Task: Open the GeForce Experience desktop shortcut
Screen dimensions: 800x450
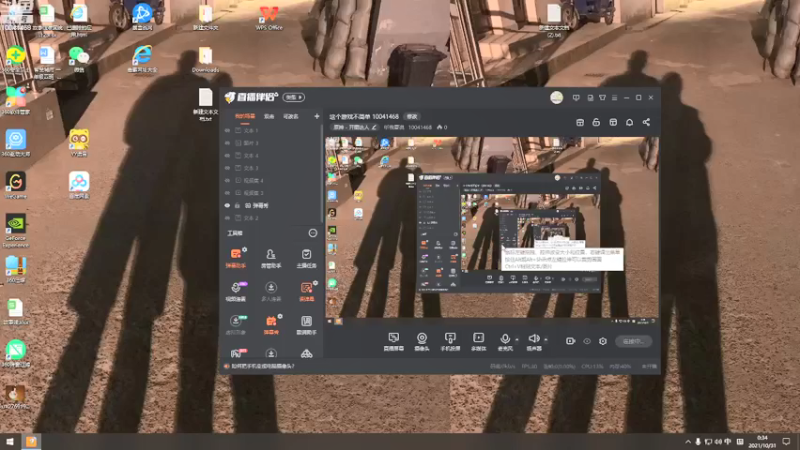Action: pos(16,231)
